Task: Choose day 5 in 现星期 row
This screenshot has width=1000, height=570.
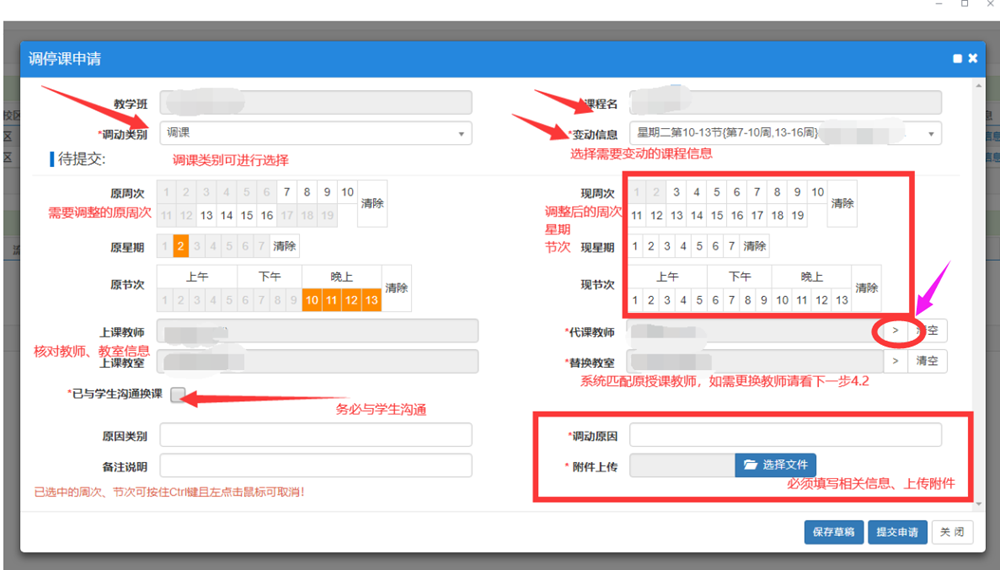Action: tap(699, 246)
